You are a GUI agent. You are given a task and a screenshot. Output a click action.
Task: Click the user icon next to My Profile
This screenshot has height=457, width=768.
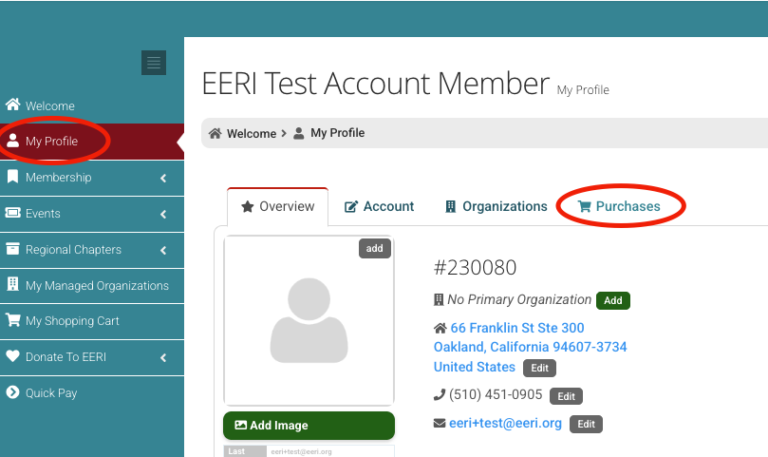[13, 141]
